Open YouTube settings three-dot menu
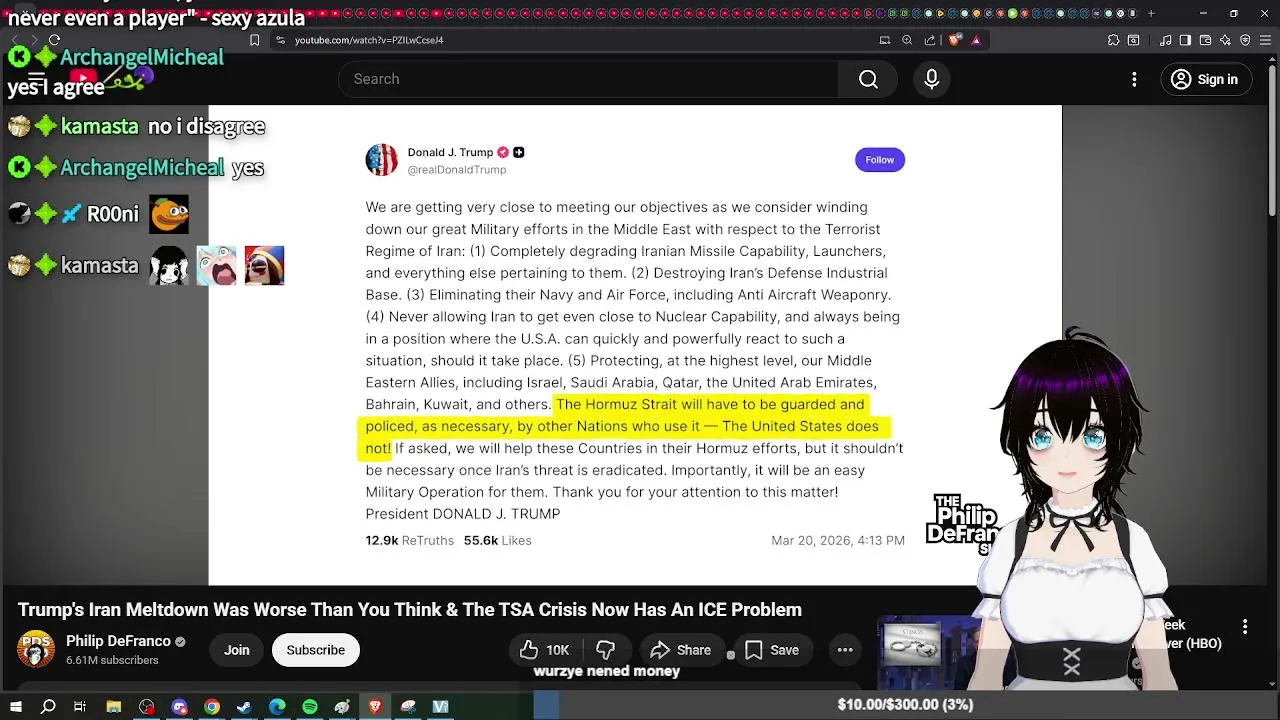Screen dimensions: 1280x720 (1134, 79)
